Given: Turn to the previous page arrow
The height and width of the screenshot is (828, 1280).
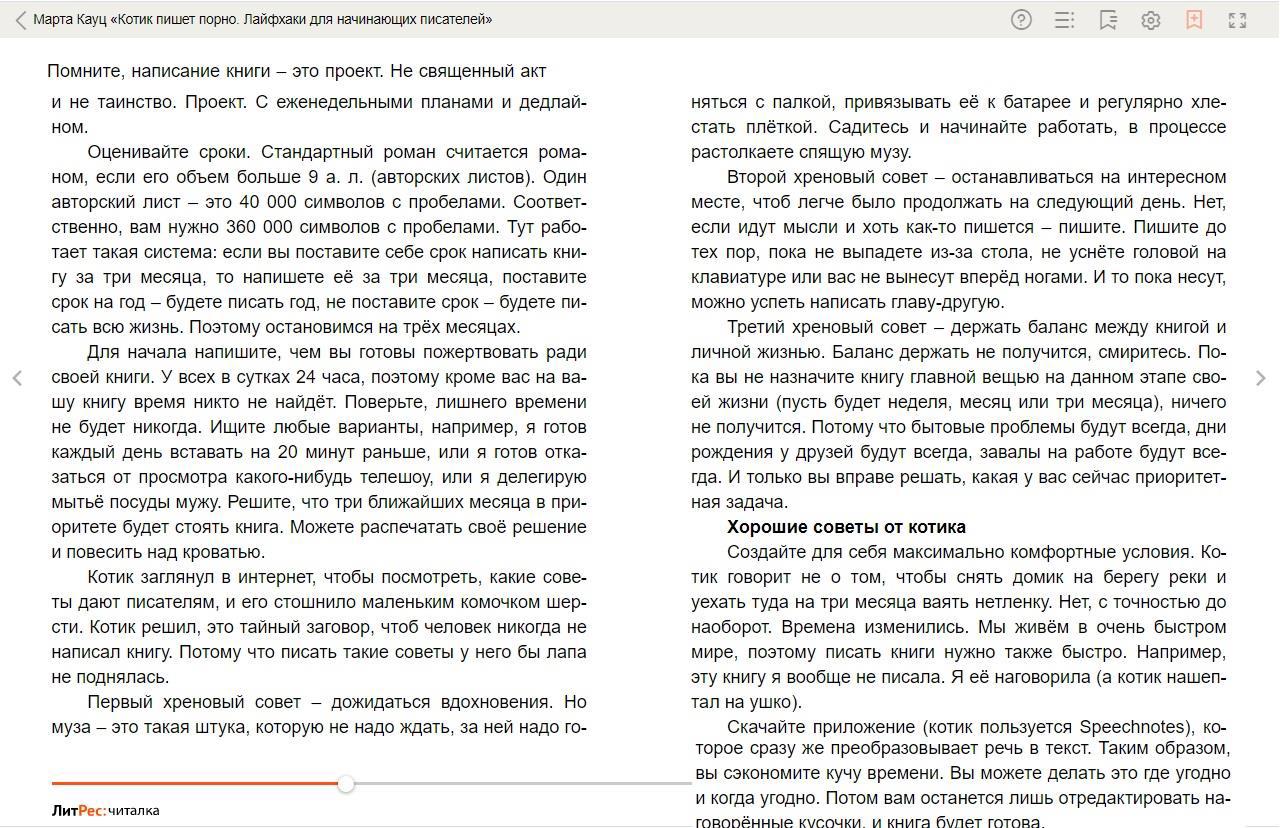Looking at the screenshot, I should pyautogui.click(x=17, y=378).
